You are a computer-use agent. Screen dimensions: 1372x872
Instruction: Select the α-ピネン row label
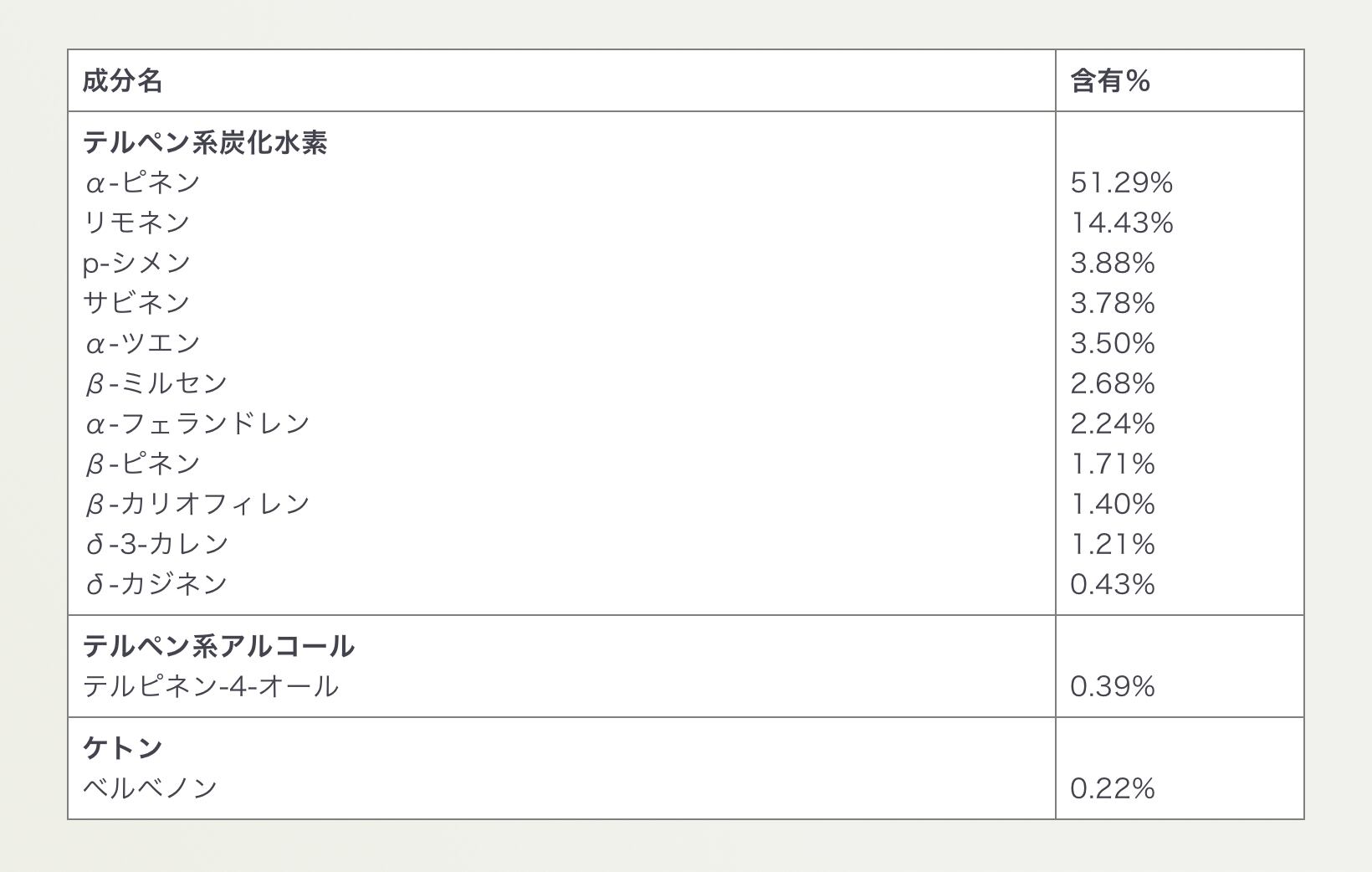(142, 182)
